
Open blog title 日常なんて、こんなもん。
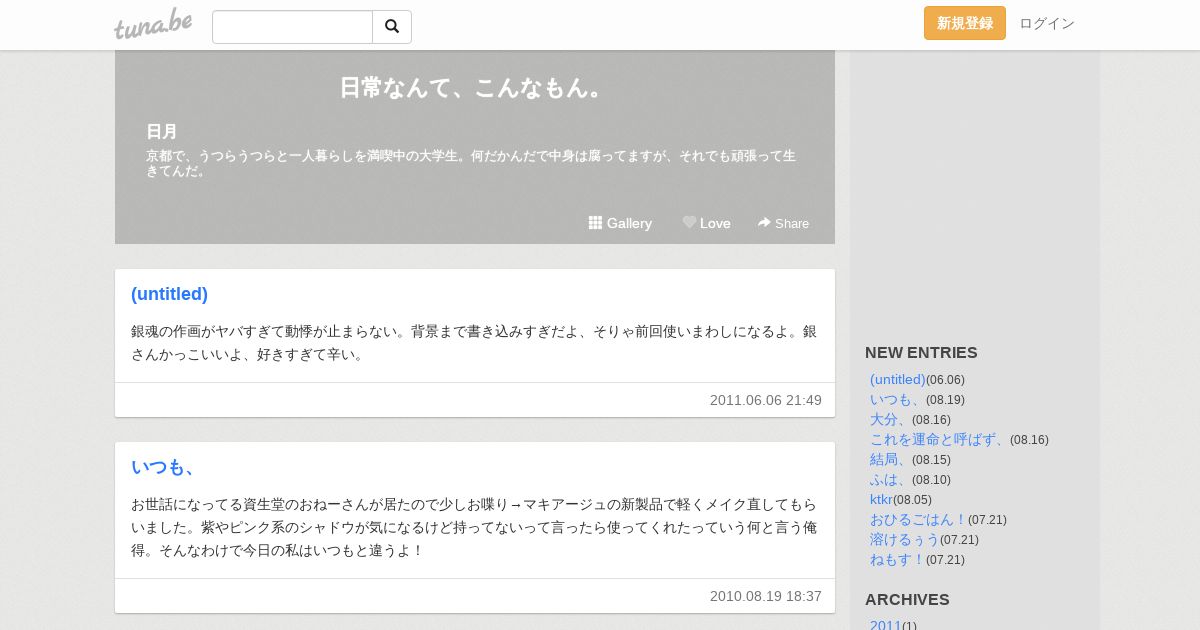(x=474, y=87)
